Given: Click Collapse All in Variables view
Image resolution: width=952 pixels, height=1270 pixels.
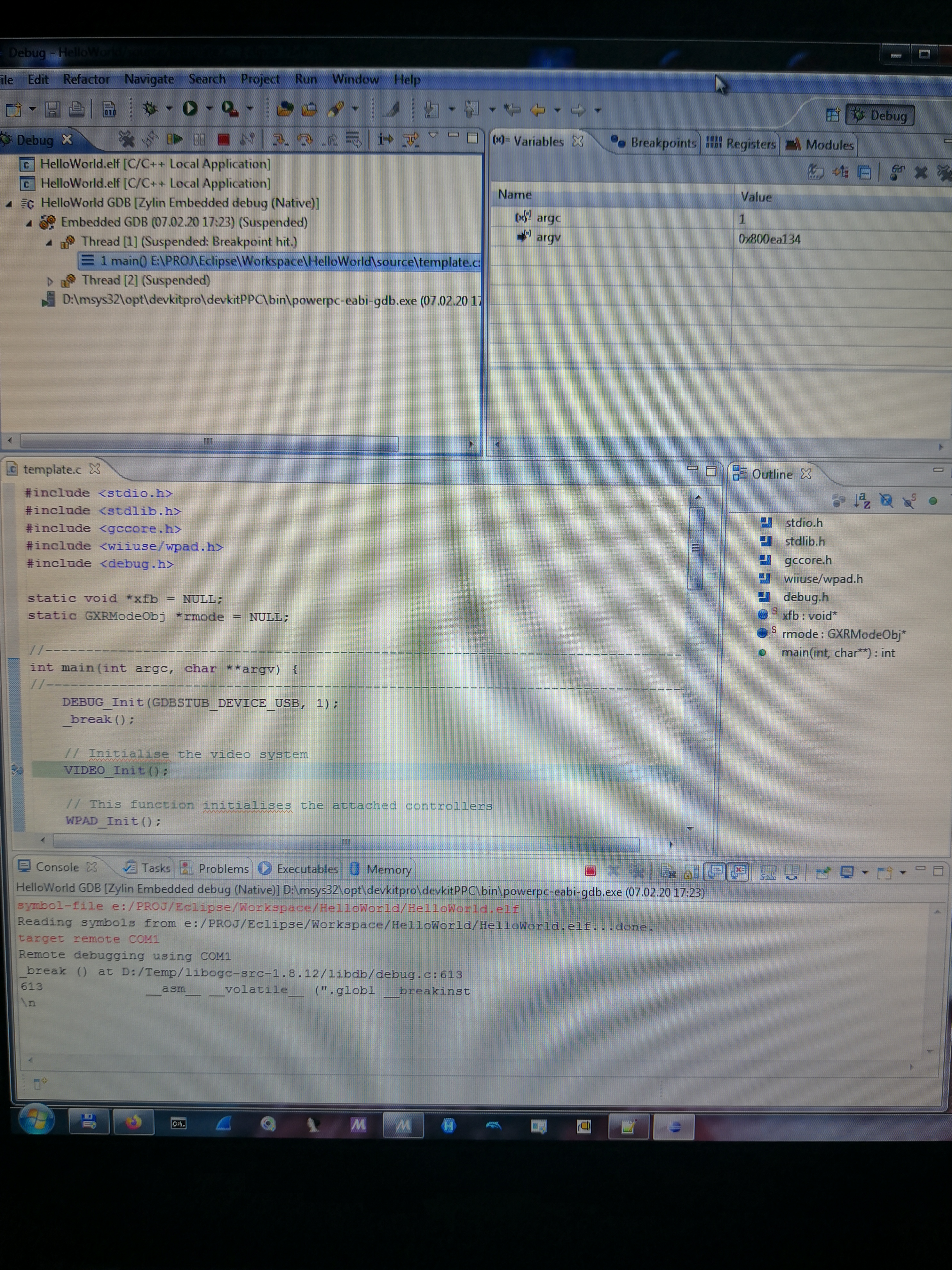Looking at the screenshot, I should [x=864, y=172].
